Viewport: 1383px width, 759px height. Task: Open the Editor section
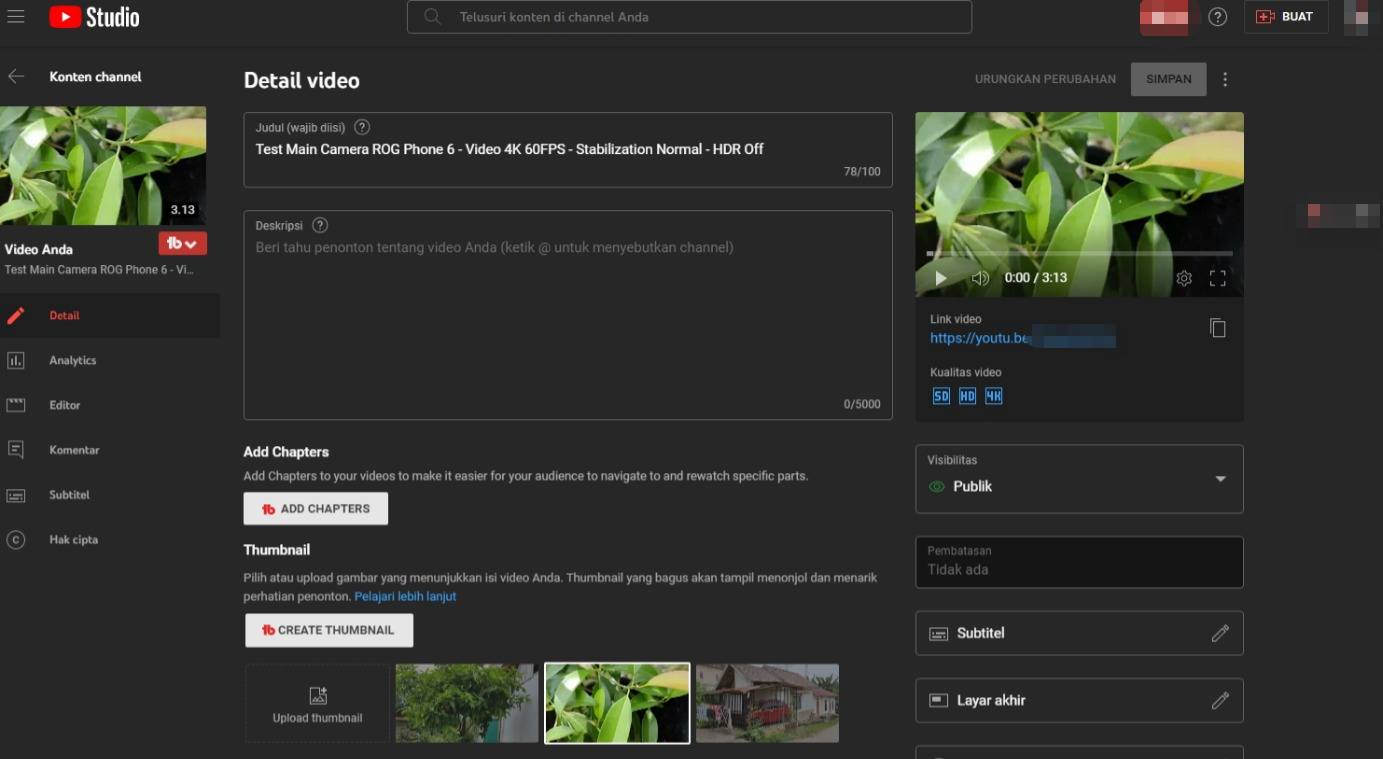point(110,405)
